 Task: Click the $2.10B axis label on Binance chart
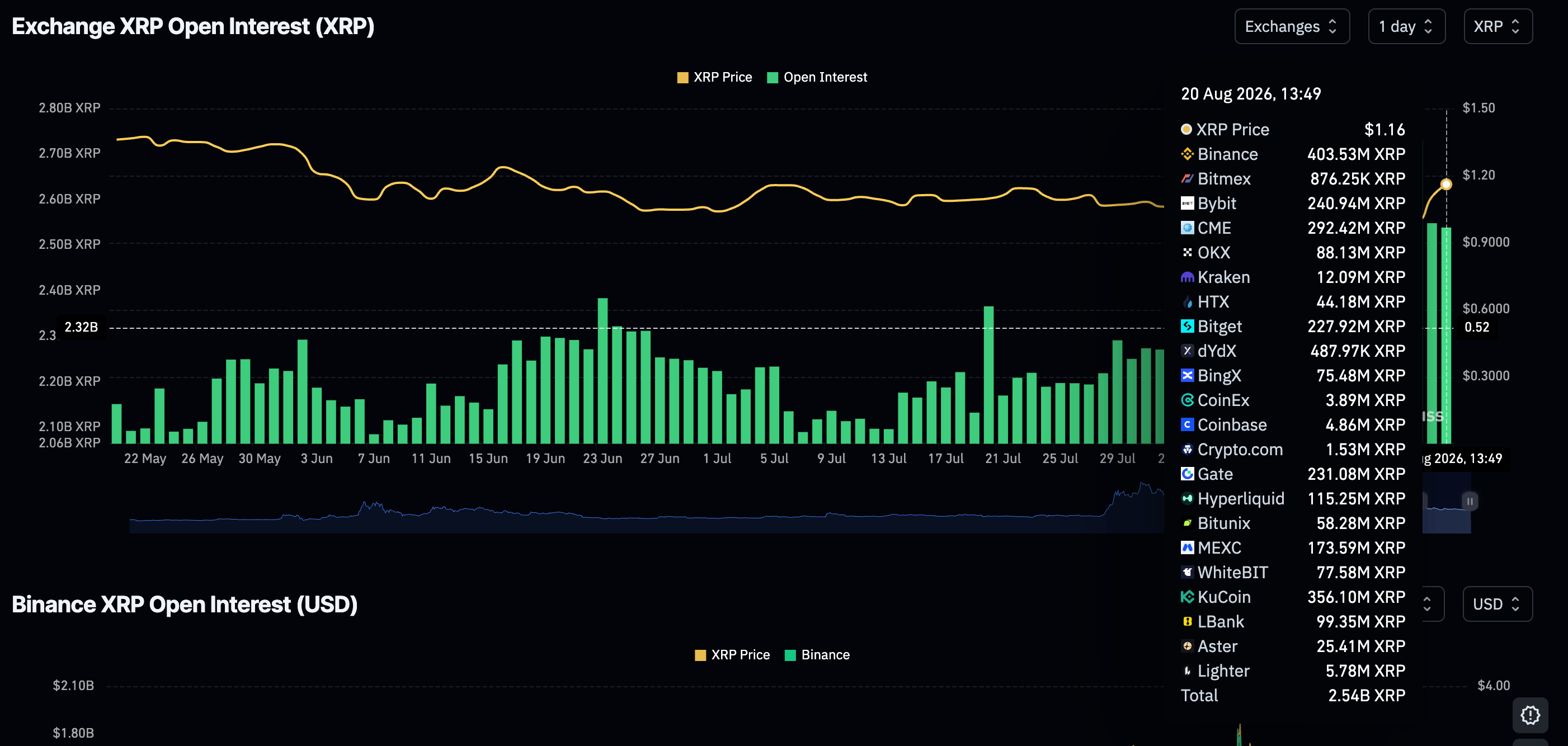click(73, 686)
